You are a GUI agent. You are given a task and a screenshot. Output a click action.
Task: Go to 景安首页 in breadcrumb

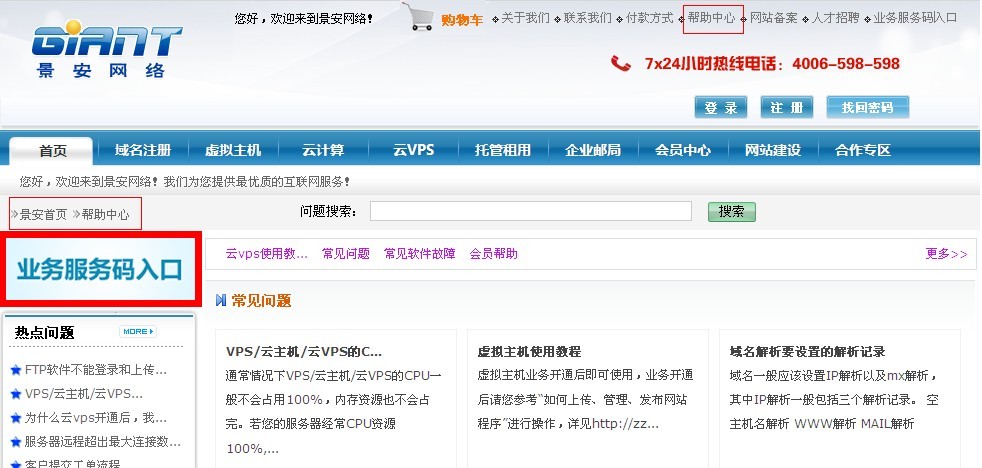43,214
